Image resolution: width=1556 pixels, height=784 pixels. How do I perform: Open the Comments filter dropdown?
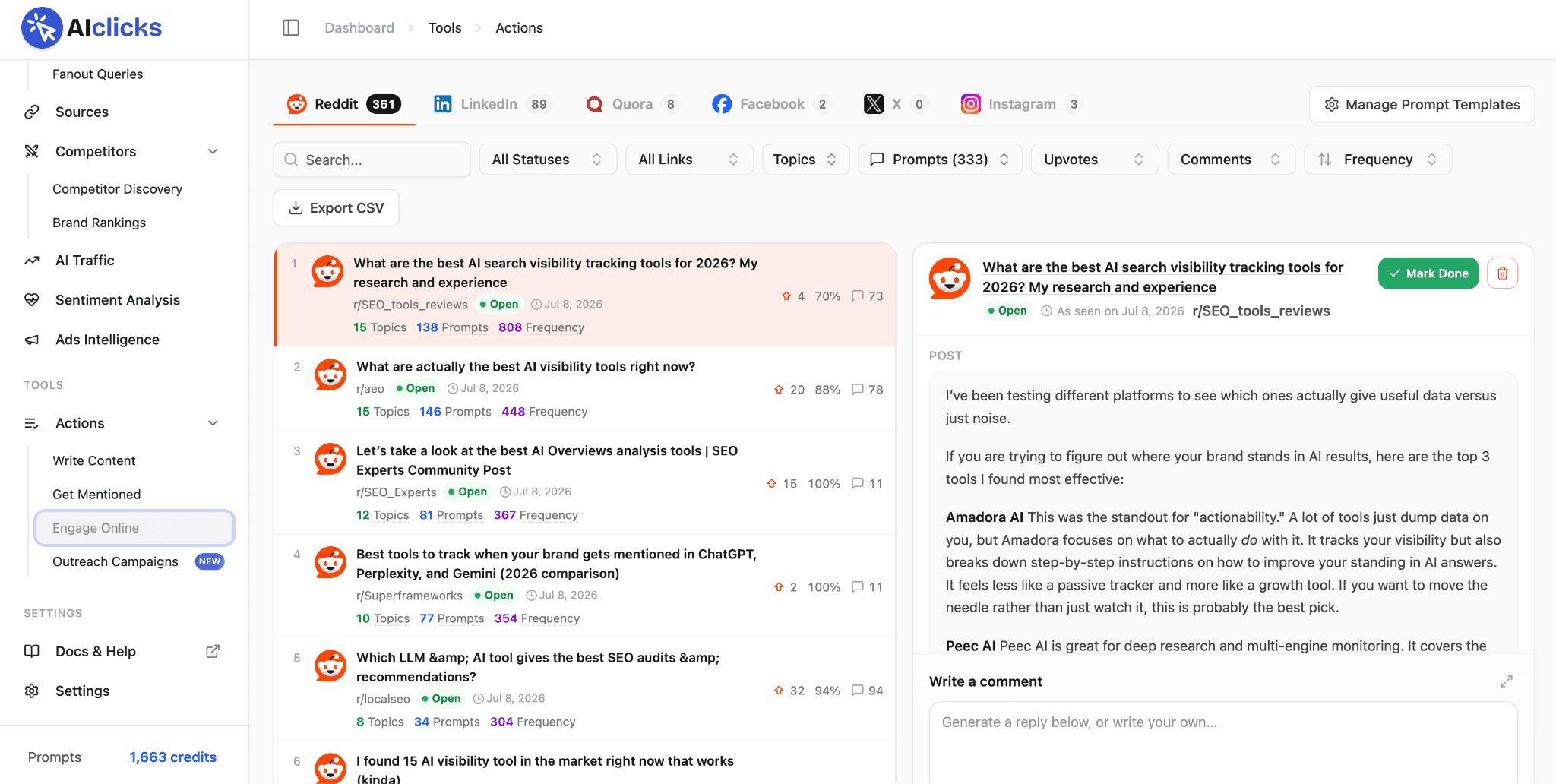pos(1231,160)
